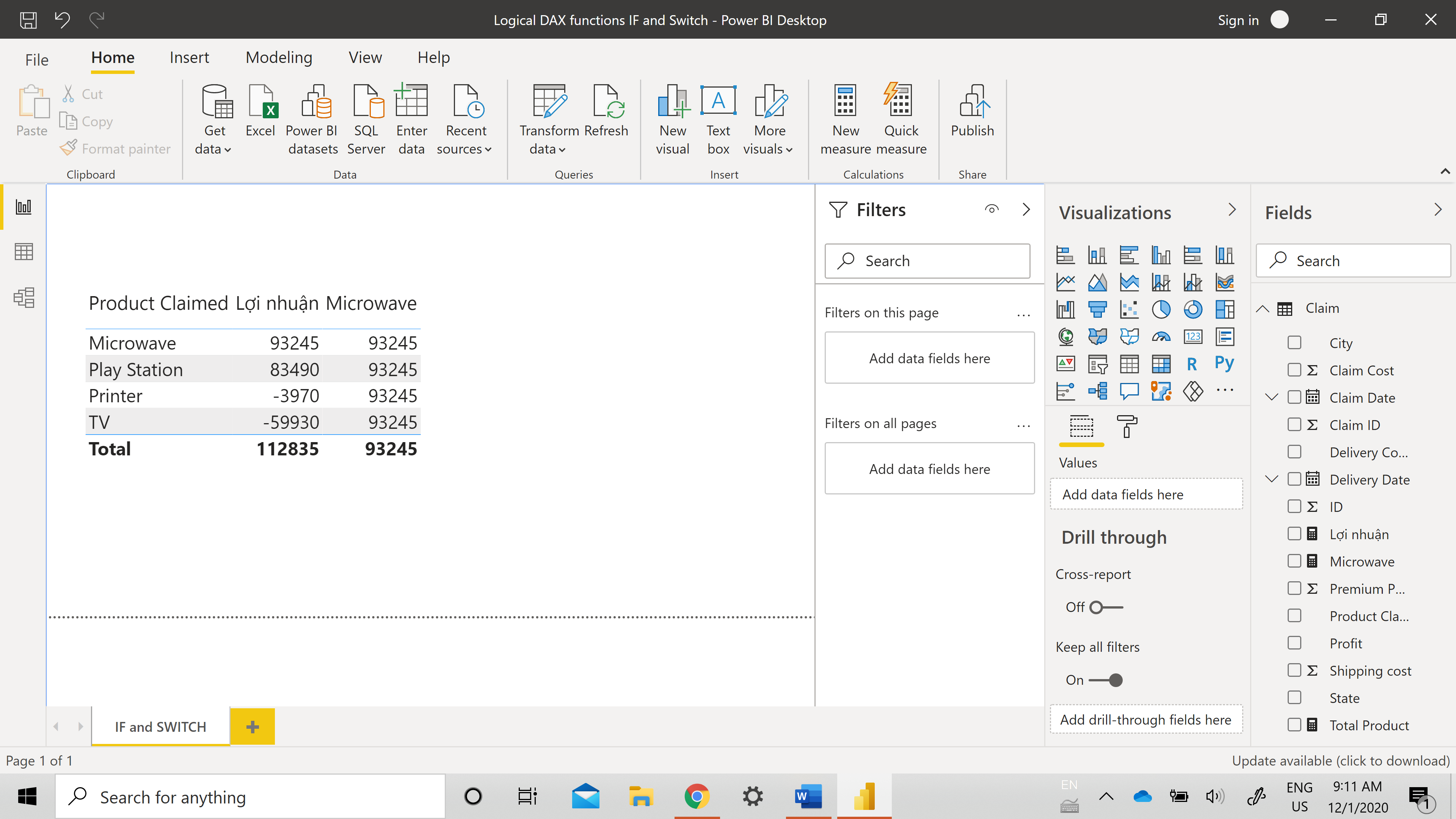Tick the Profit field checkbox
The width and height of the screenshot is (1456, 819).
[x=1294, y=643]
